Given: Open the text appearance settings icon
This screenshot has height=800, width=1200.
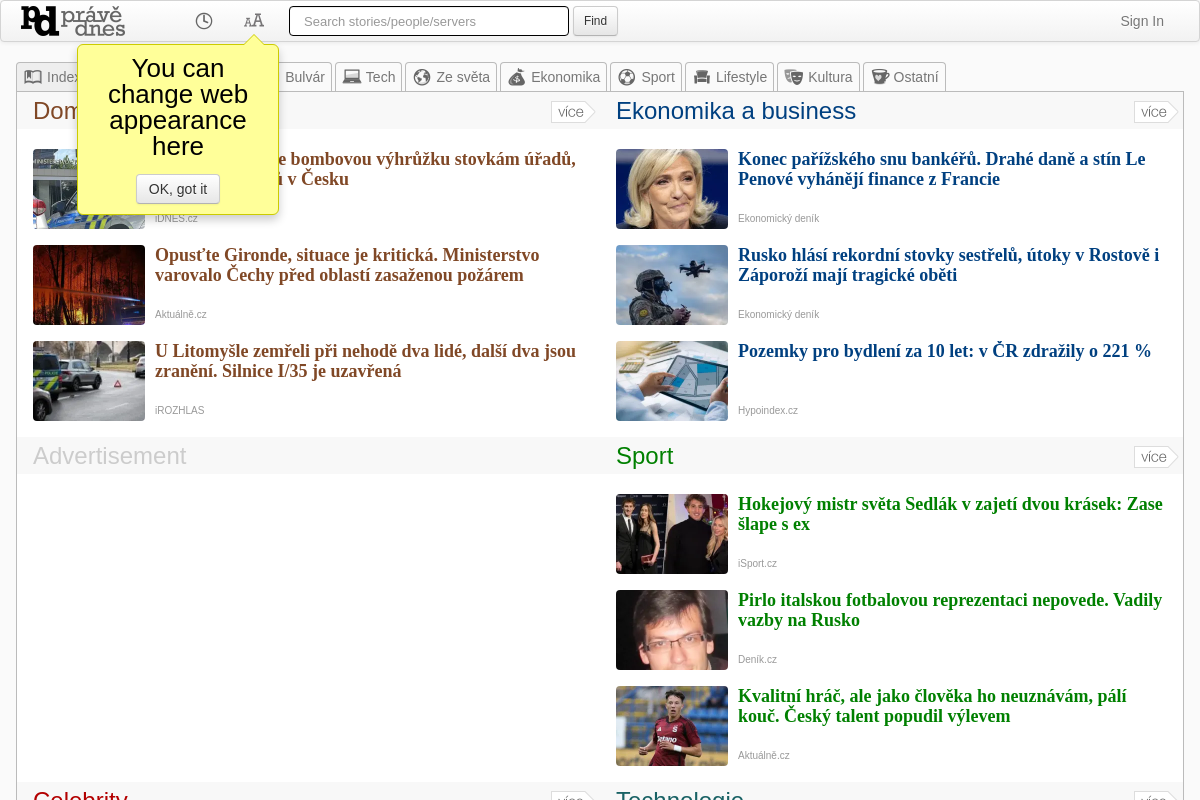Looking at the screenshot, I should pyautogui.click(x=254, y=21).
